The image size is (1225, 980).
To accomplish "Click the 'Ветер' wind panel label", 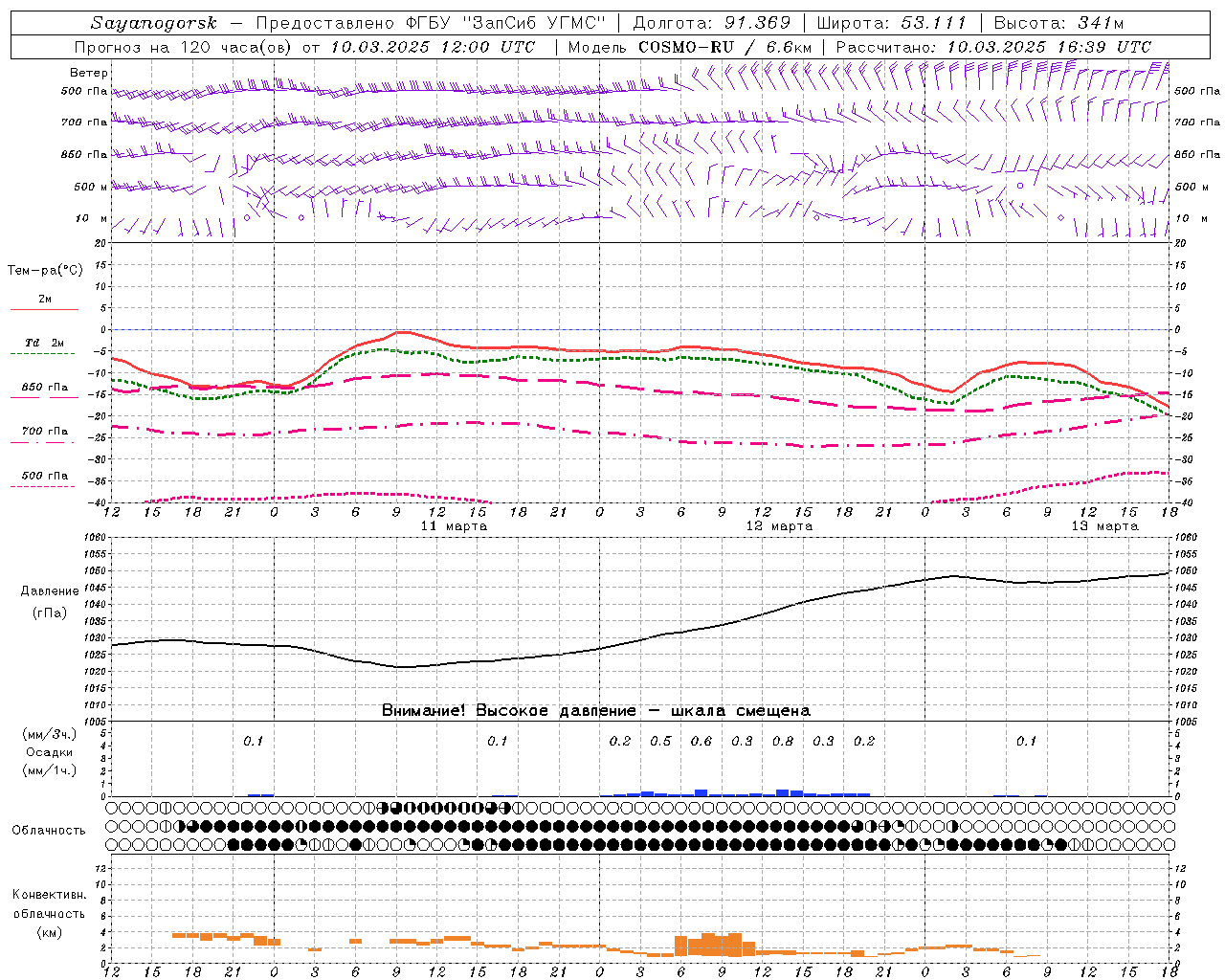I will 89,73.
